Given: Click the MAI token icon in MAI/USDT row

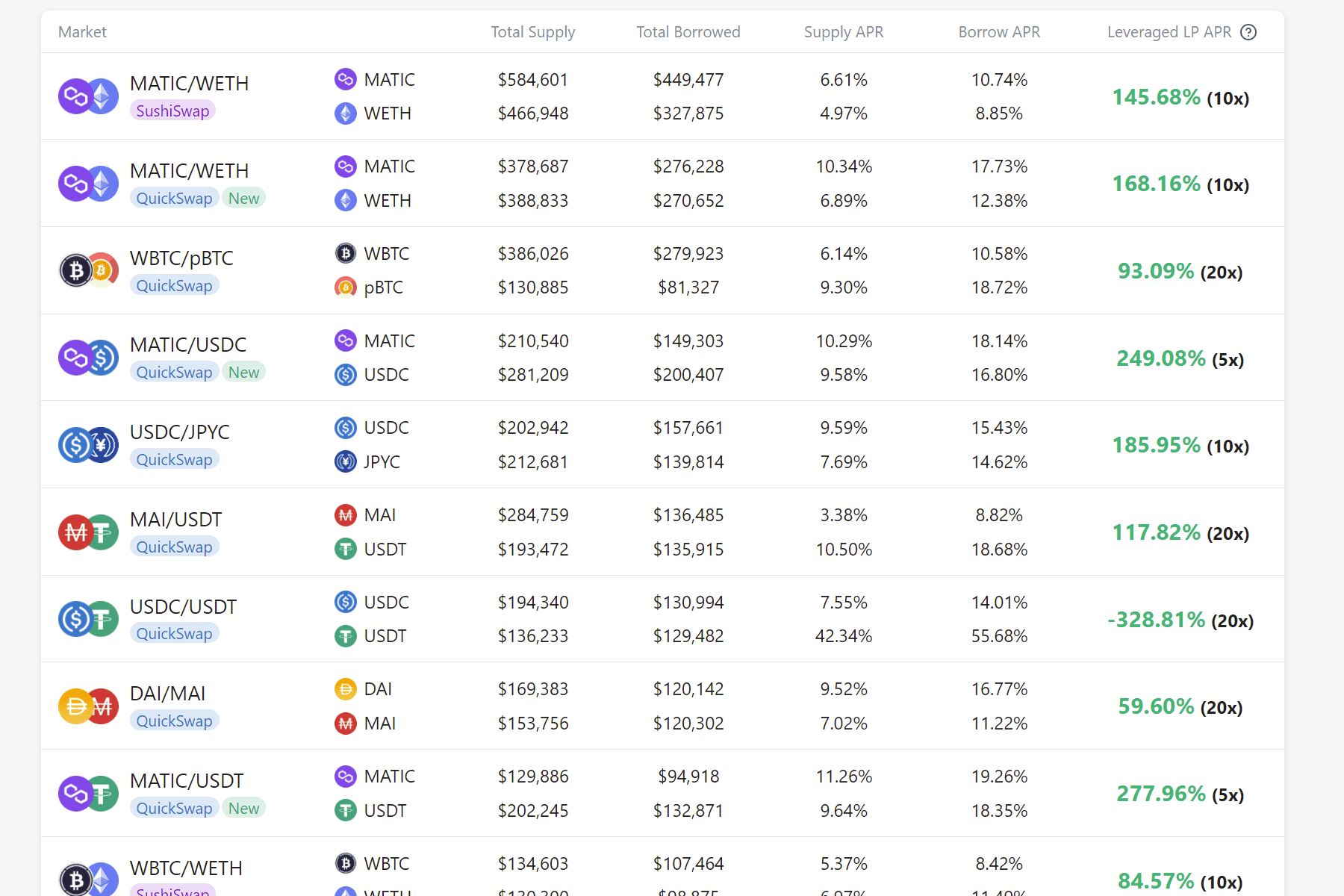Looking at the screenshot, I should pos(346,514).
